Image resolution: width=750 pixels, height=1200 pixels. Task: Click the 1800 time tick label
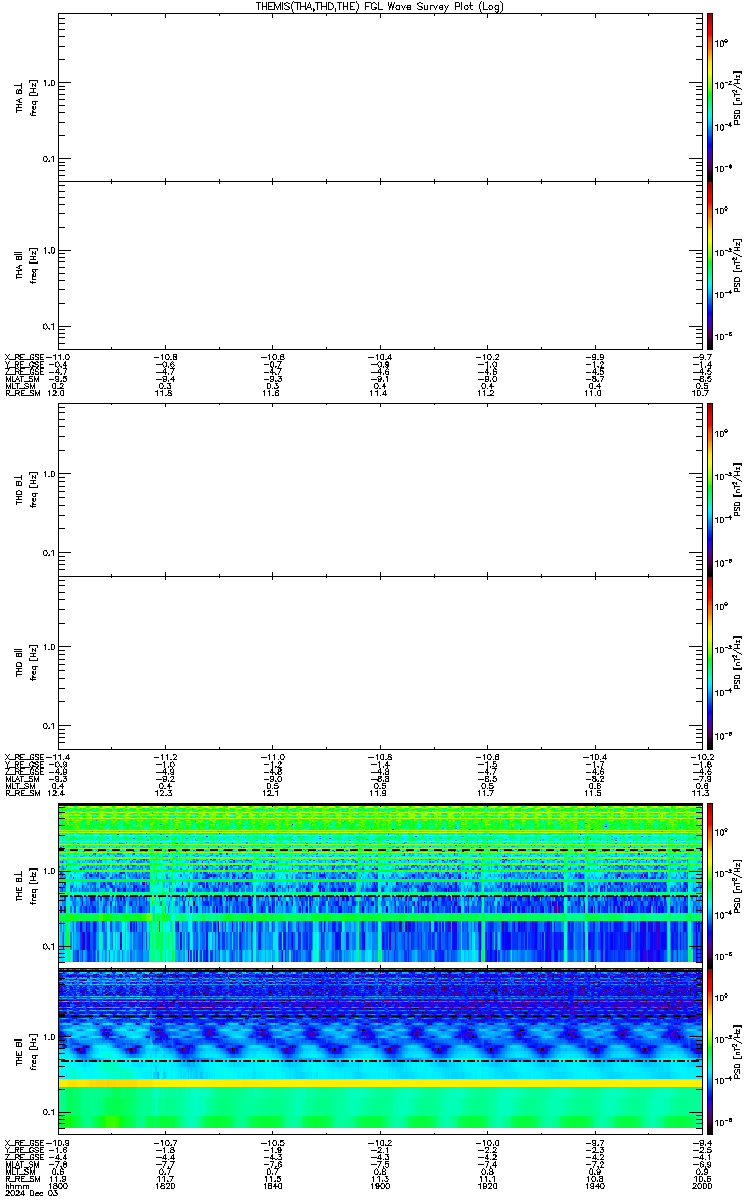click(x=59, y=1185)
